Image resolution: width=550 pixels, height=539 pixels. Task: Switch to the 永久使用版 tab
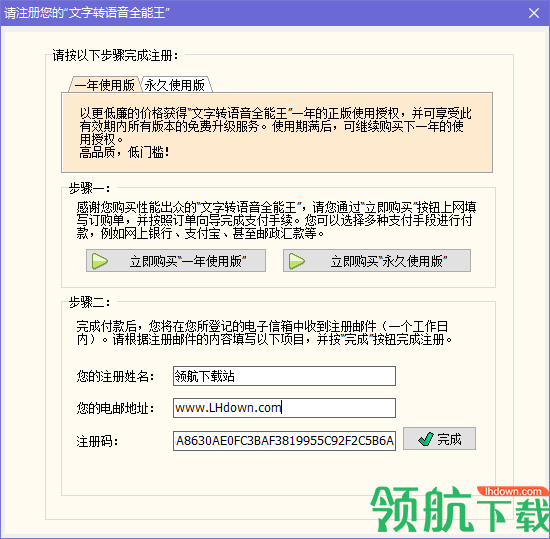[175, 85]
